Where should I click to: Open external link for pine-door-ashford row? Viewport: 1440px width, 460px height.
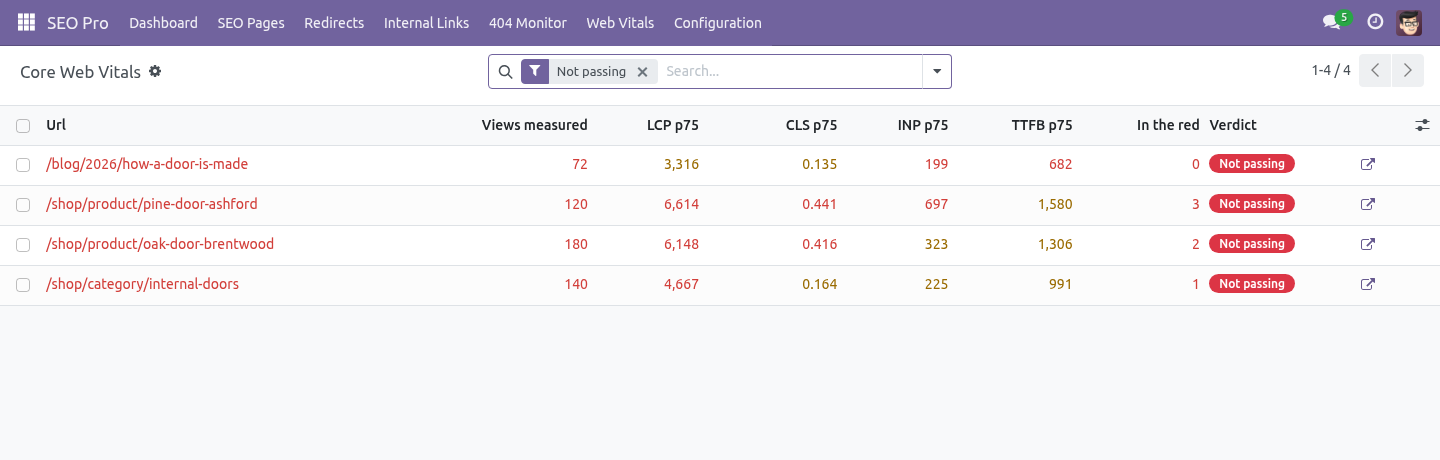click(1368, 204)
